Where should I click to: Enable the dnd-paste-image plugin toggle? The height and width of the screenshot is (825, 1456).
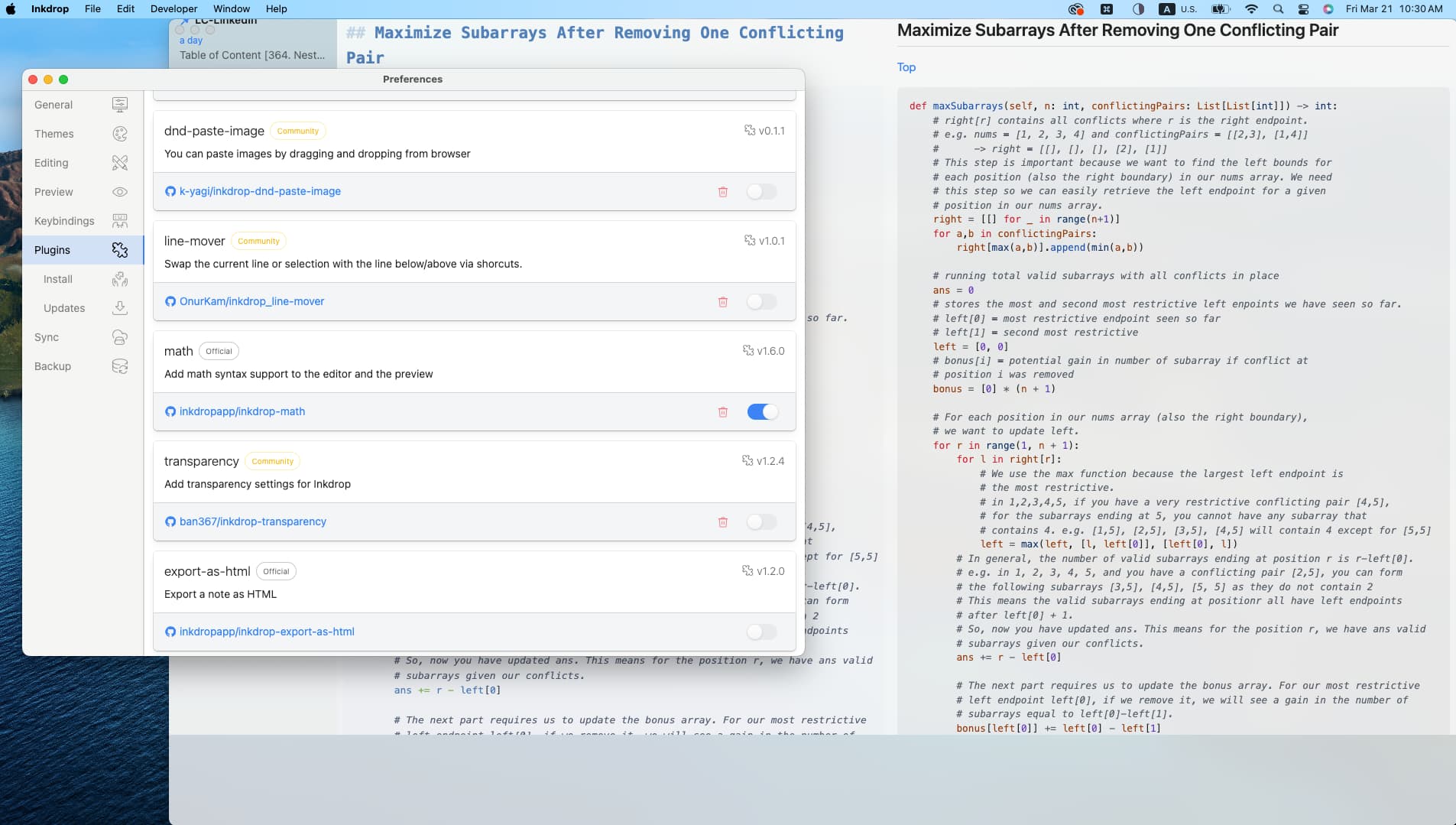point(762,192)
